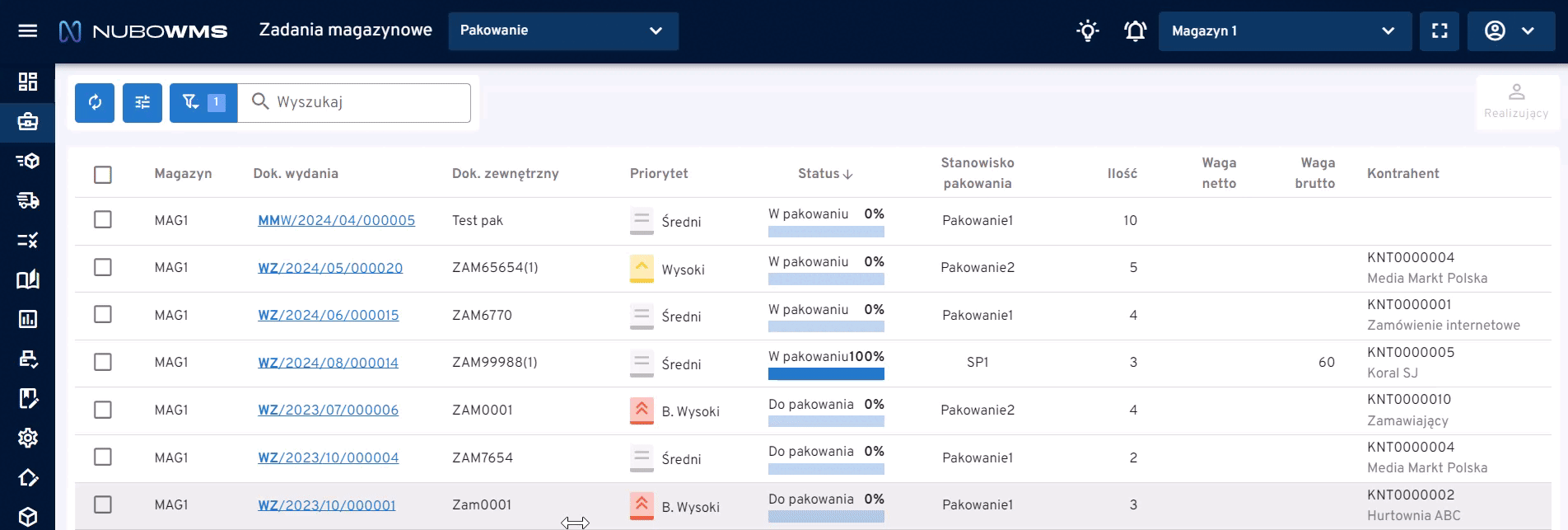Tick checkbox for WZ/2024/08/000014 row
This screenshot has height=530, width=1568.
(103, 362)
